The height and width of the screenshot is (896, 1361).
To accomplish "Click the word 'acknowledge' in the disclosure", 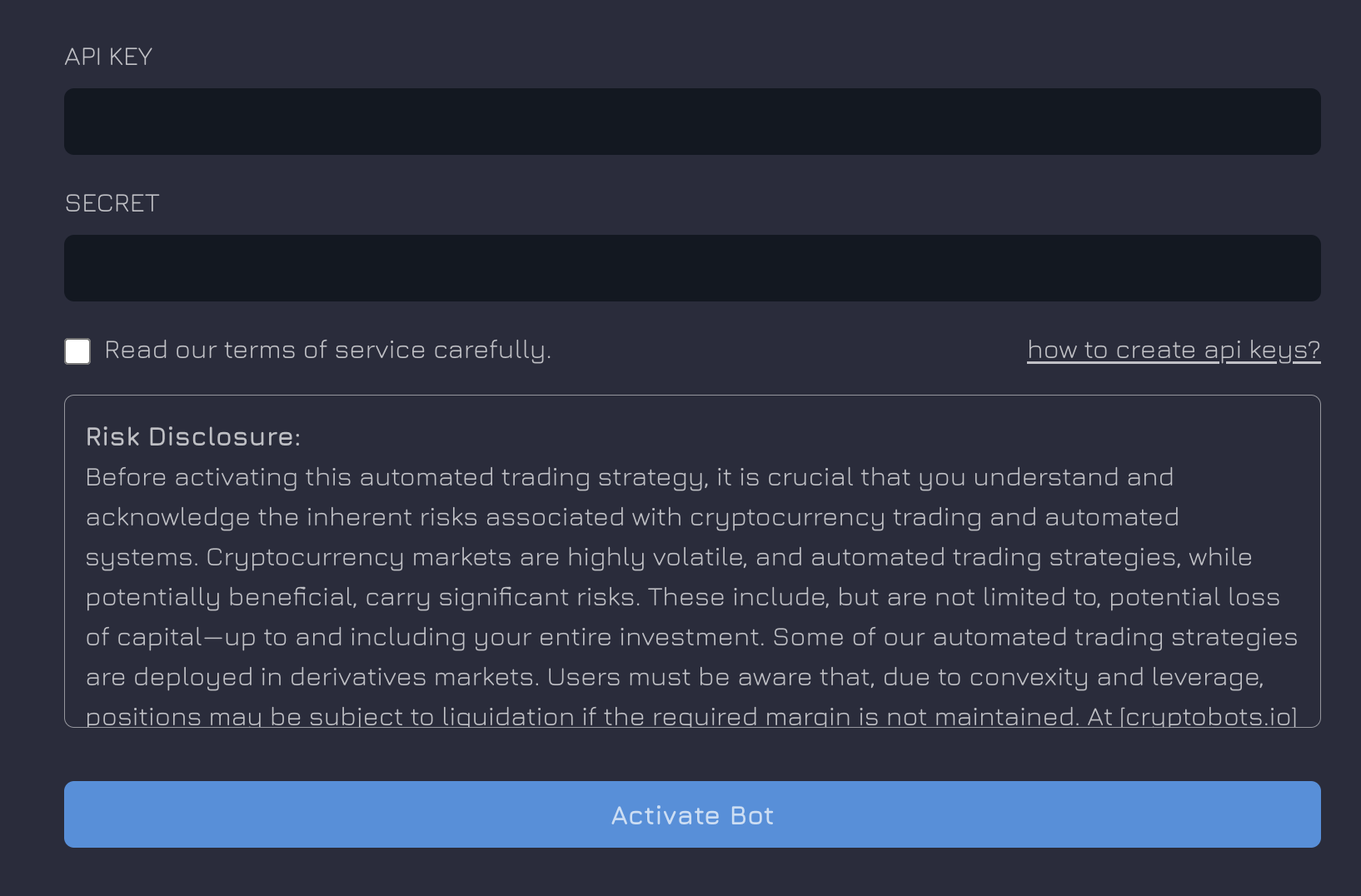I will [167, 517].
